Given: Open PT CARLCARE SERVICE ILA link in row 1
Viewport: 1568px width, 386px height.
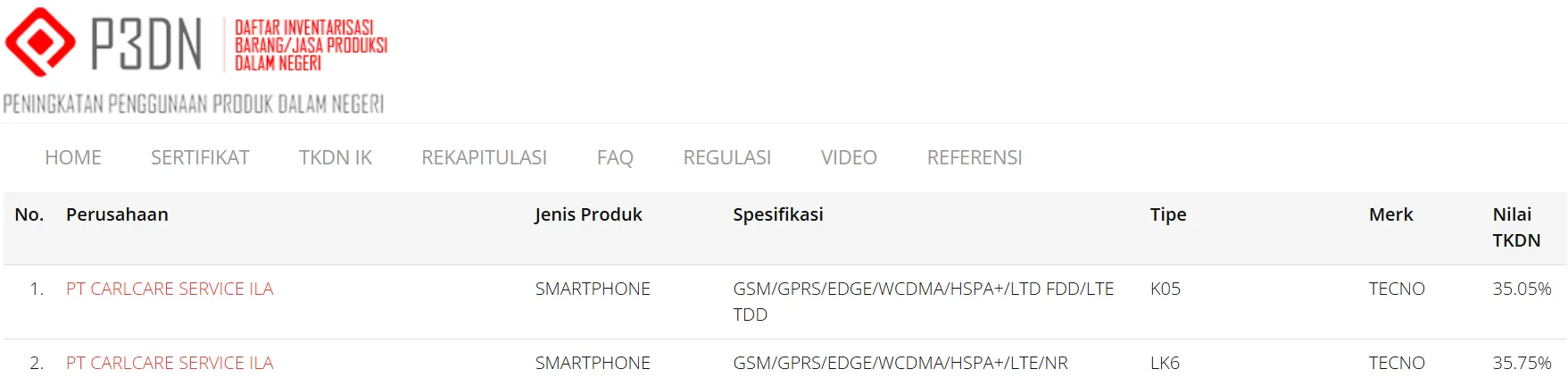Looking at the screenshot, I should pos(170,289).
